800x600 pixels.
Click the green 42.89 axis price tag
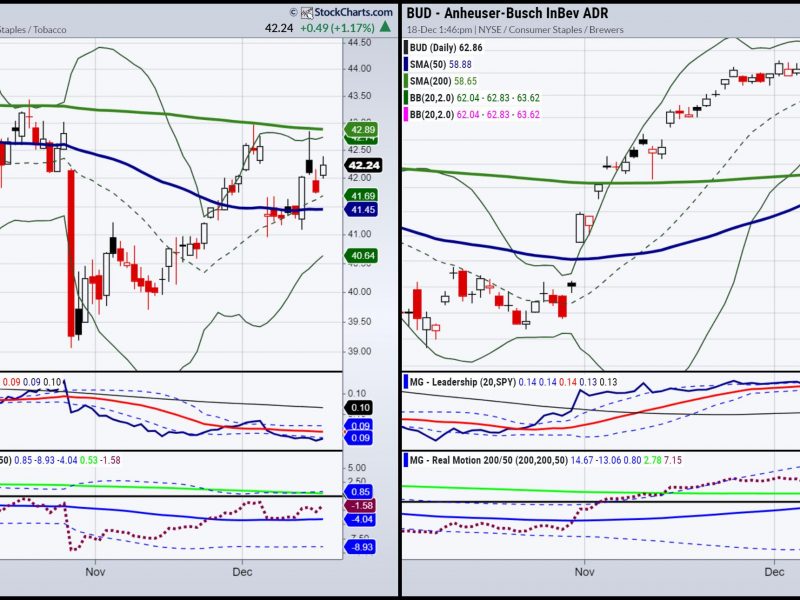tap(362, 130)
